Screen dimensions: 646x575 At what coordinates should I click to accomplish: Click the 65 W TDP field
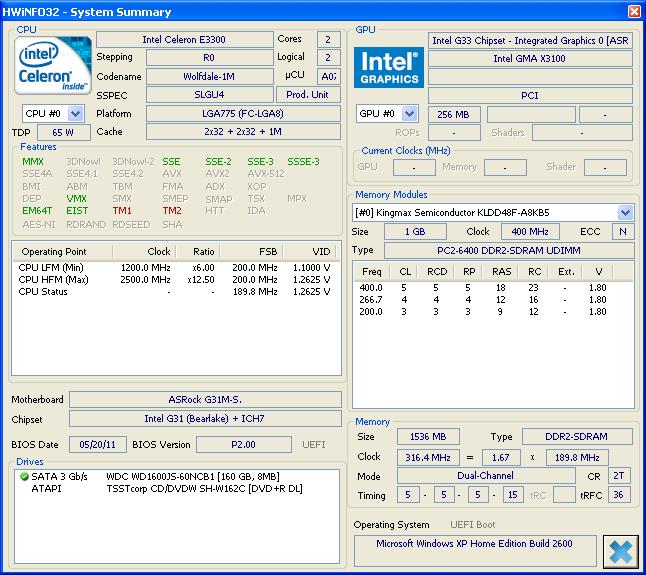click(x=63, y=133)
